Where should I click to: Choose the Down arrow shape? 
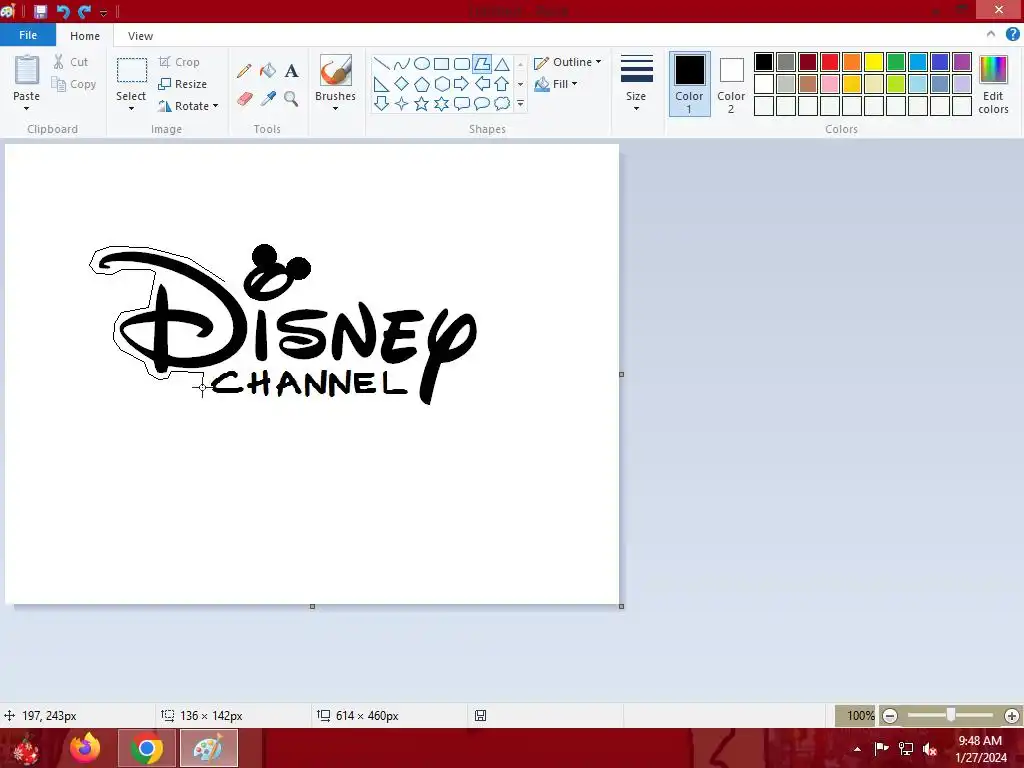pos(381,103)
